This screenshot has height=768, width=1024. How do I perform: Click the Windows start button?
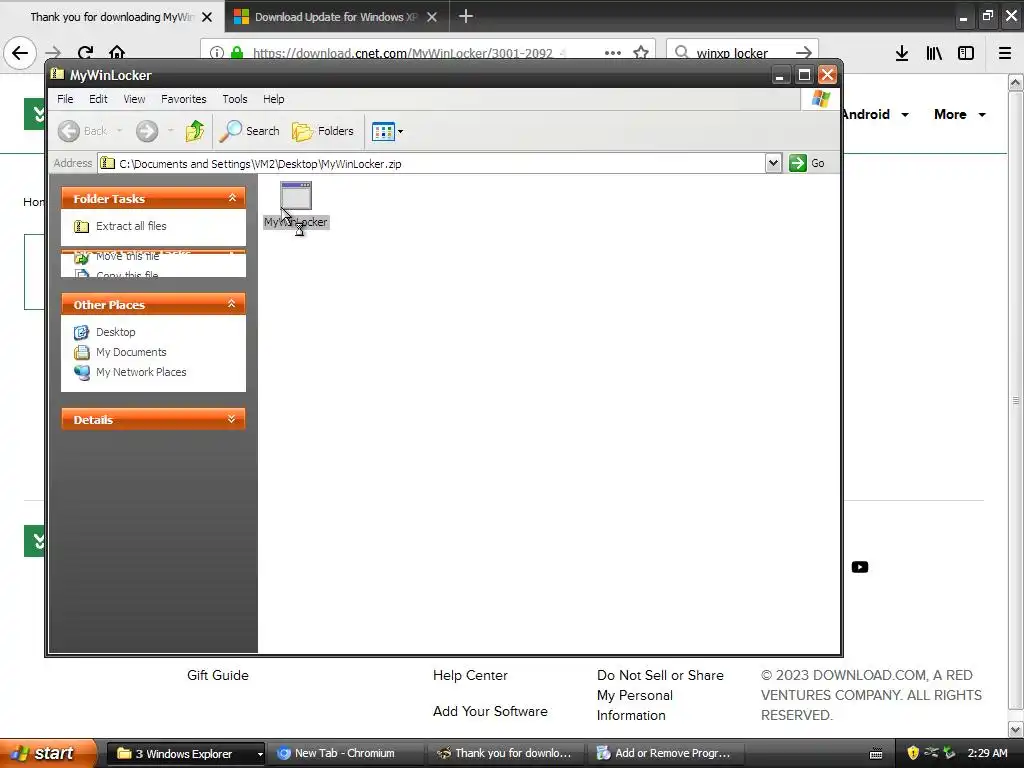(x=48, y=753)
